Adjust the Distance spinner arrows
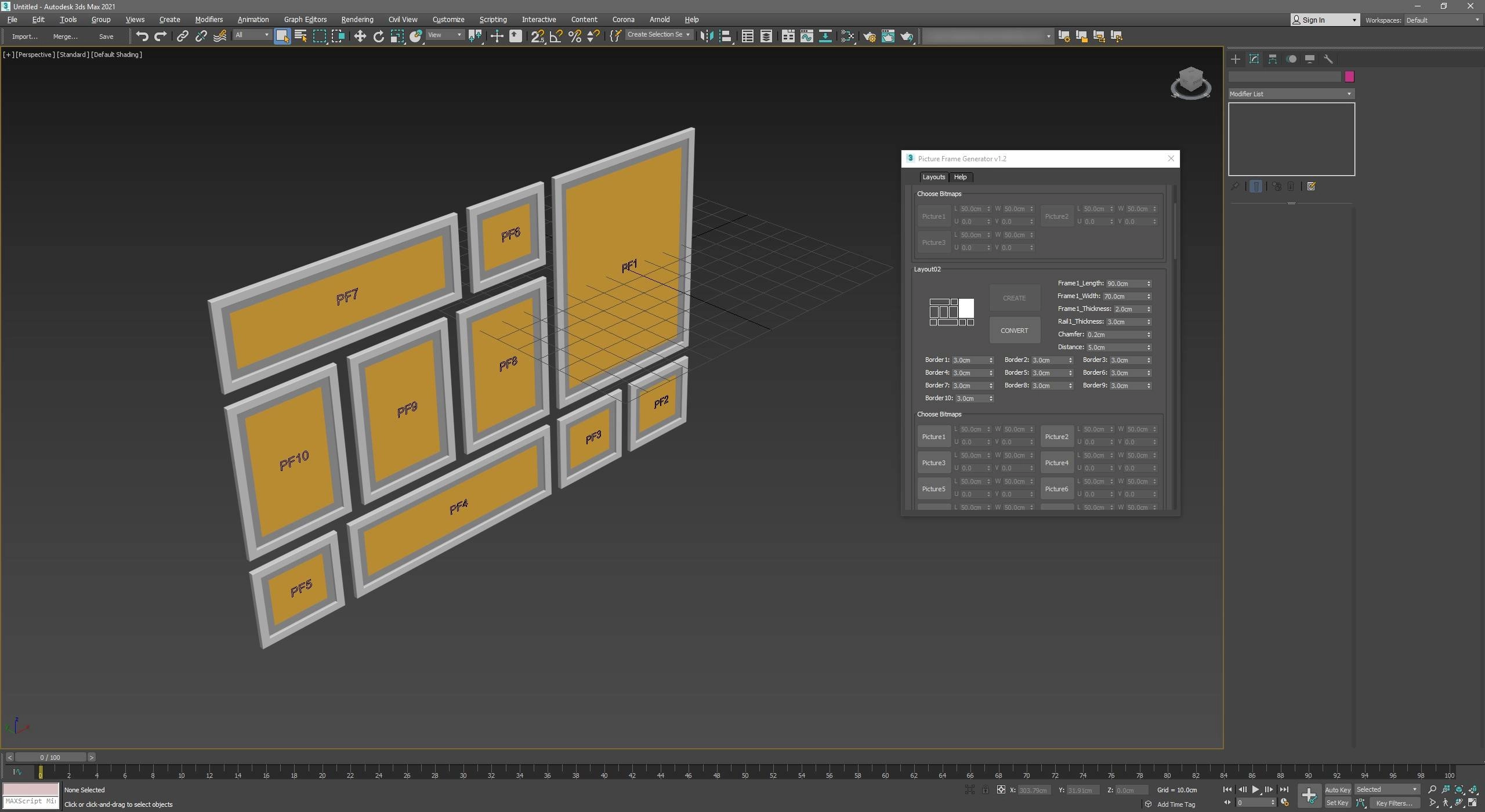This screenshot has height=812, width=1485. (1149, 347)
